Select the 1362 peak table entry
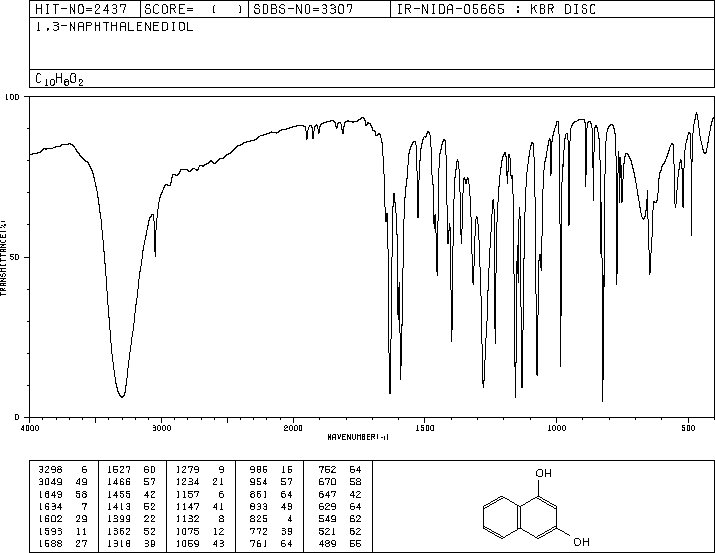Screen dimensions: 715x553 (119, 532)
